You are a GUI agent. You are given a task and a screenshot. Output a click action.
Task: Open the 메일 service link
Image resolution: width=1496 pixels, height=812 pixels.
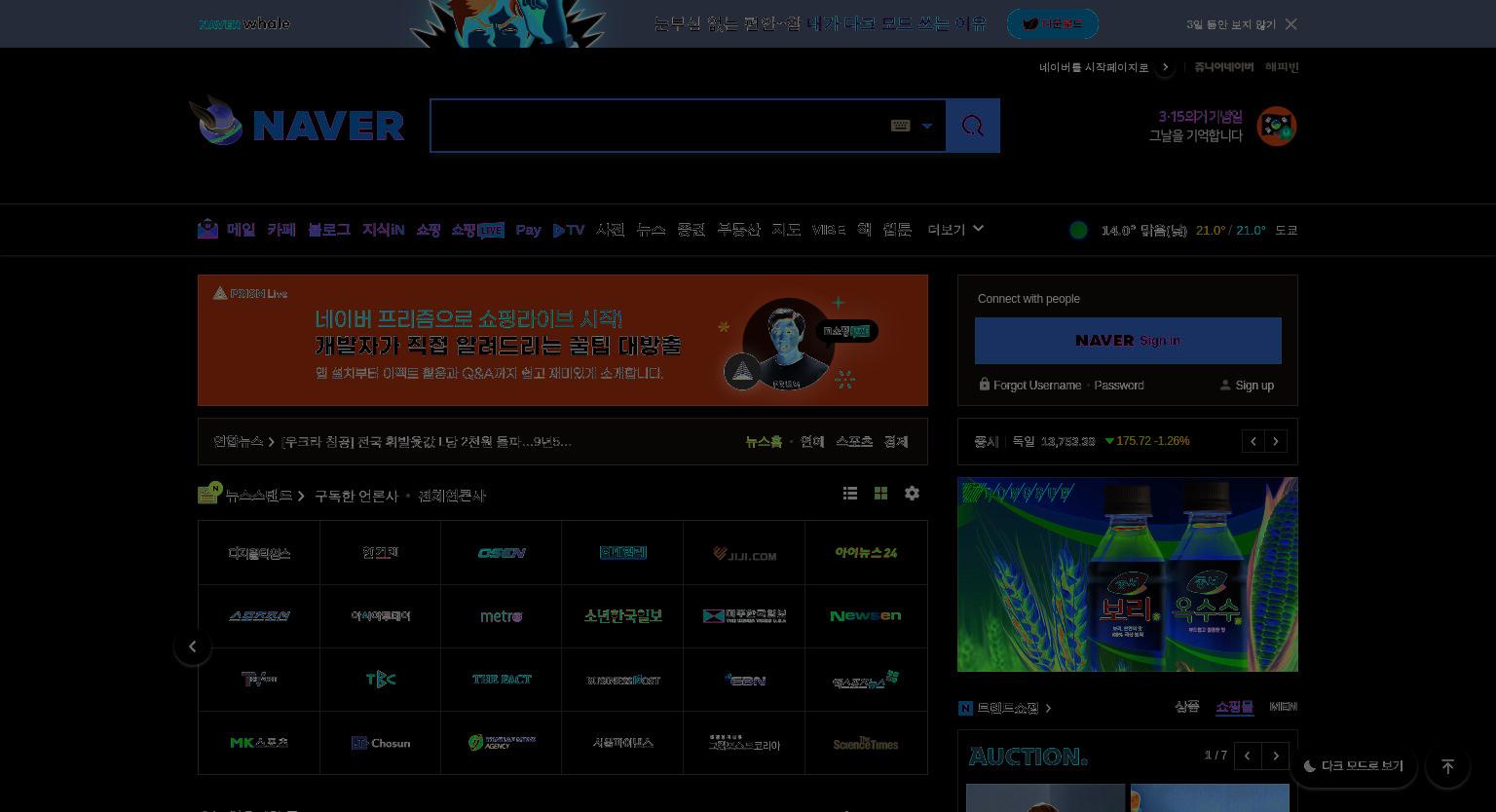pos(241,230)
